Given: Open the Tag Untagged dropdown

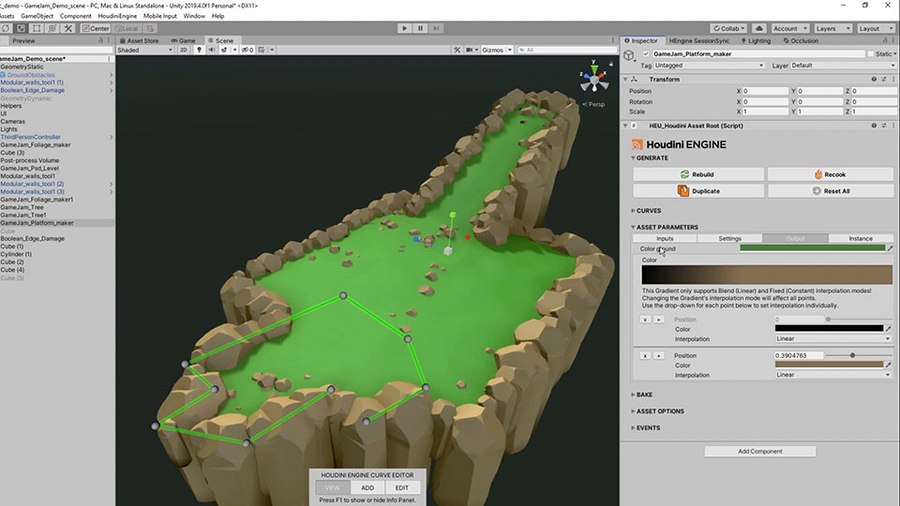Looking at the screenshot, I should point(709,65).
